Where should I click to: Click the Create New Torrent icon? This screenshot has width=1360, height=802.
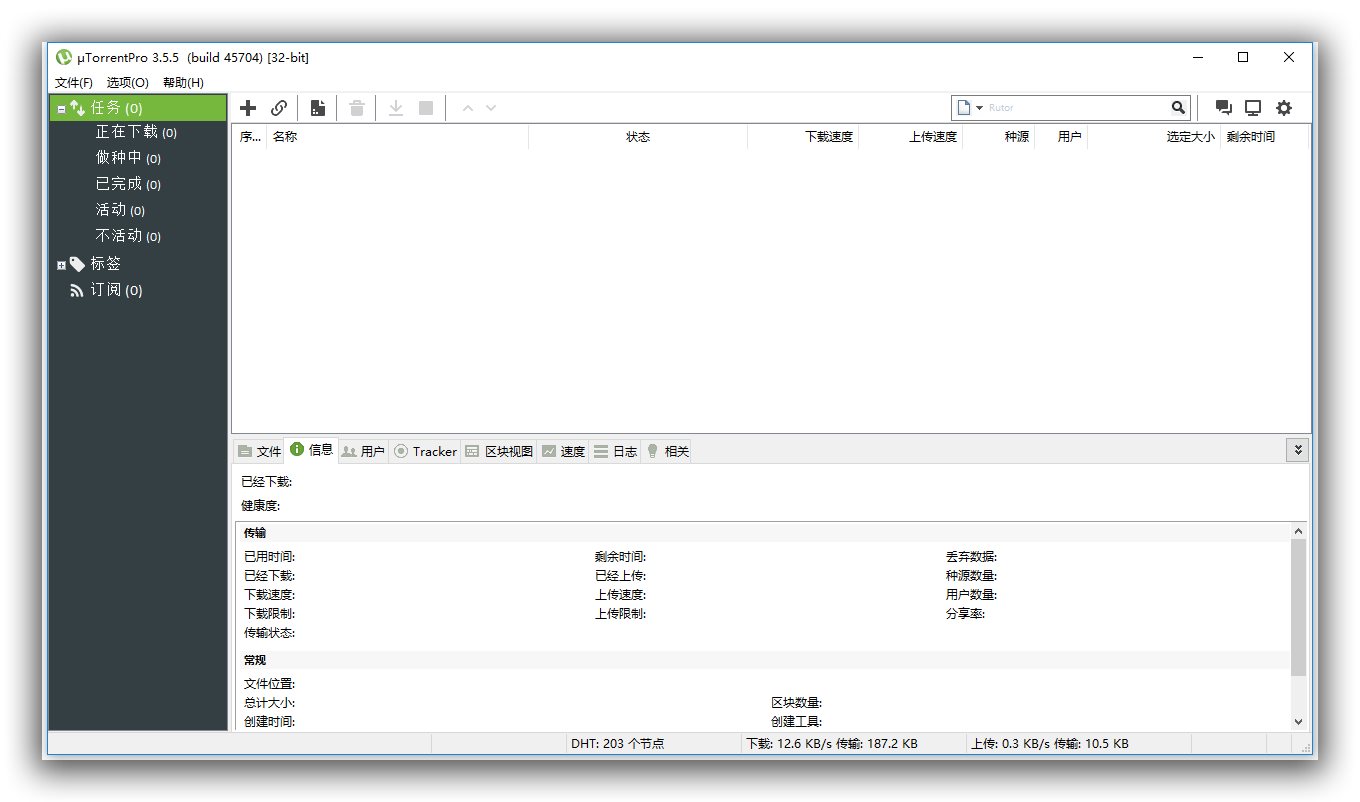click(x=319, y=107)
